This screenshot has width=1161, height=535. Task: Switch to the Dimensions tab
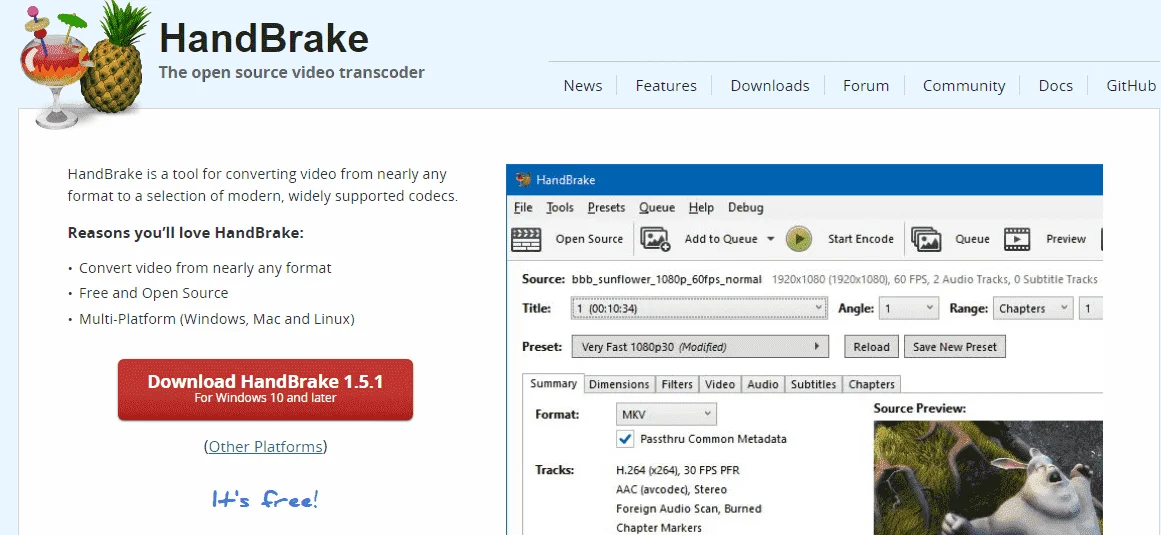click(x=619, y=384)
